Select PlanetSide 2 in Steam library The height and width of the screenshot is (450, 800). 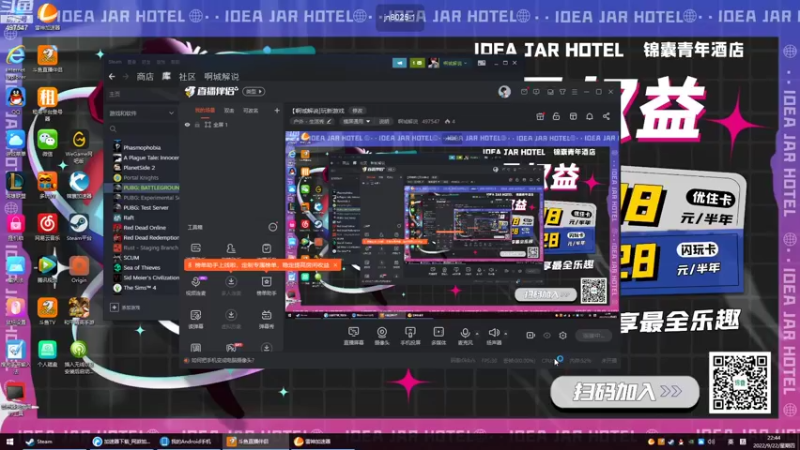click(x=139, y=167)
